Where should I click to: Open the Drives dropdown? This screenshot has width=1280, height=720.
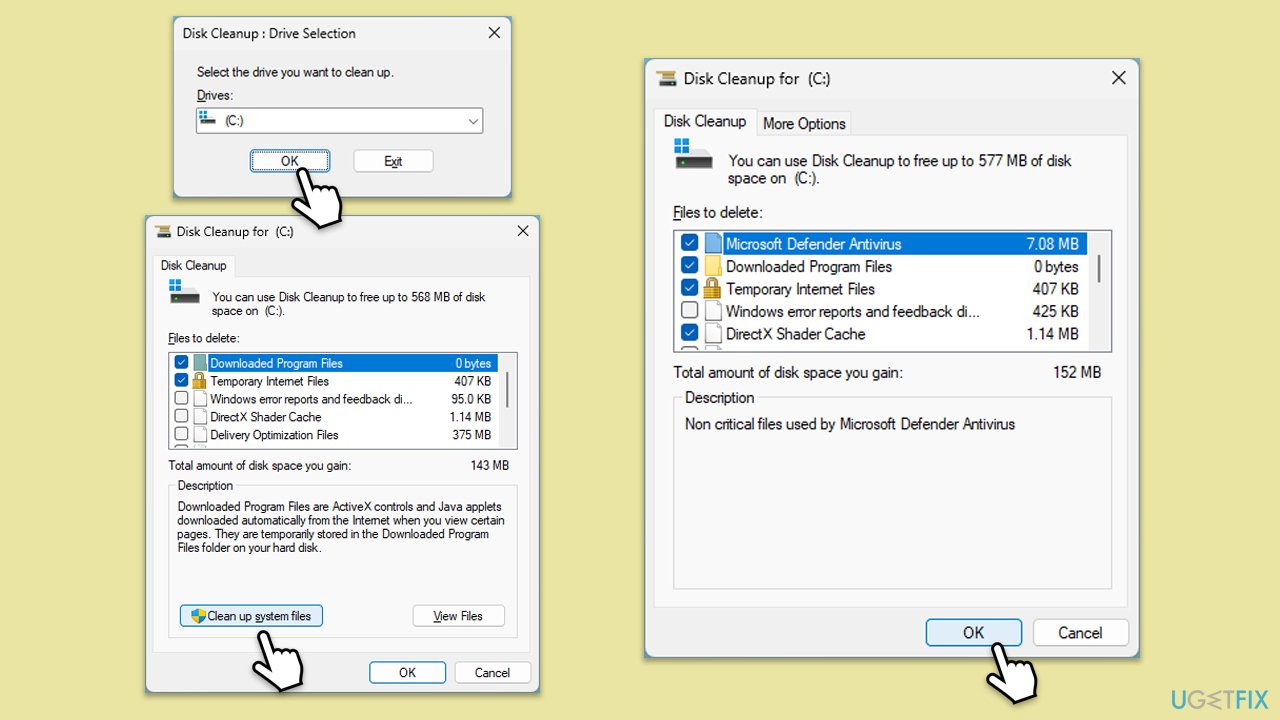pyautogui.click(x=473, y=120)
